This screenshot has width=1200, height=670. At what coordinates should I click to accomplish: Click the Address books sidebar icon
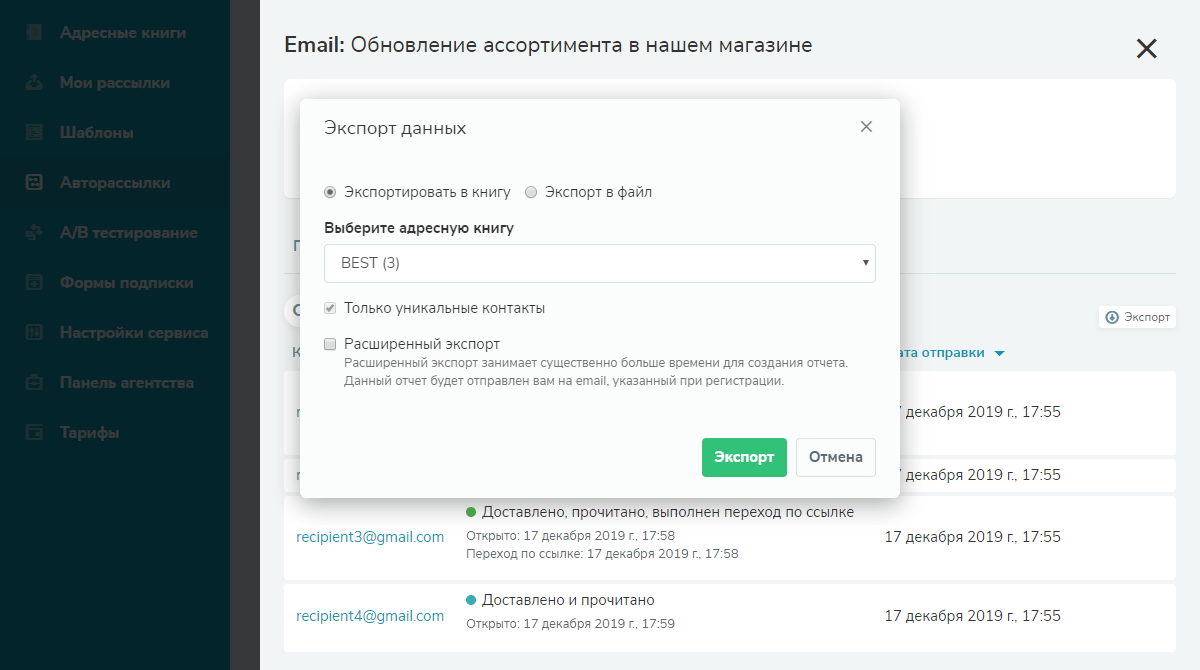[34, 33]
